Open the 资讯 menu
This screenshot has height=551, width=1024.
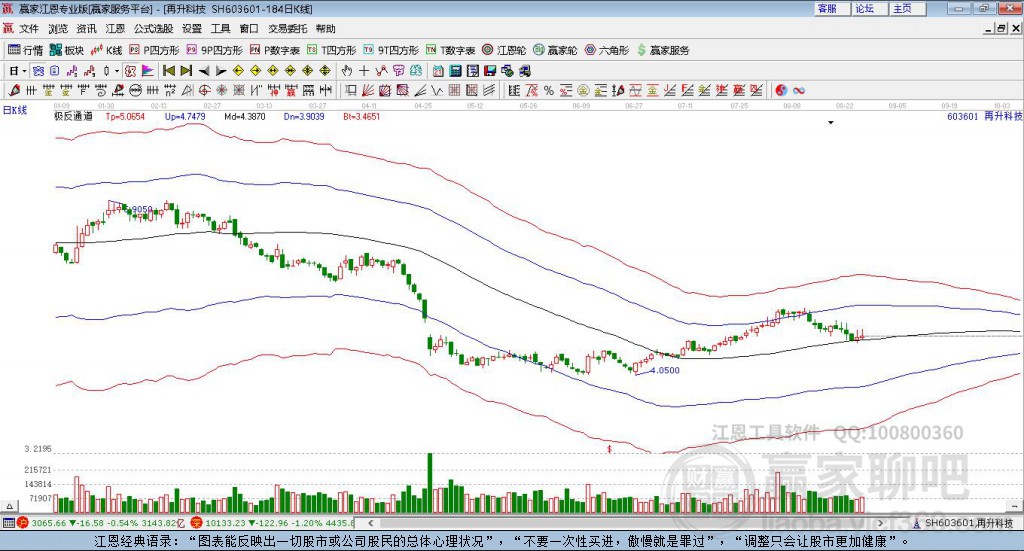pos(86,29)
